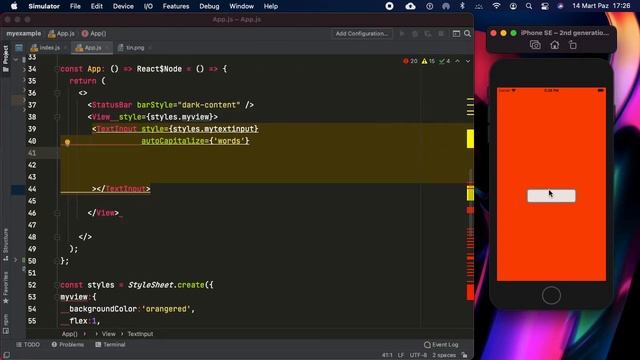Open the Project tool window stripe
The image size is (640, 360).
pyautogui.click(x=6, y=58)
